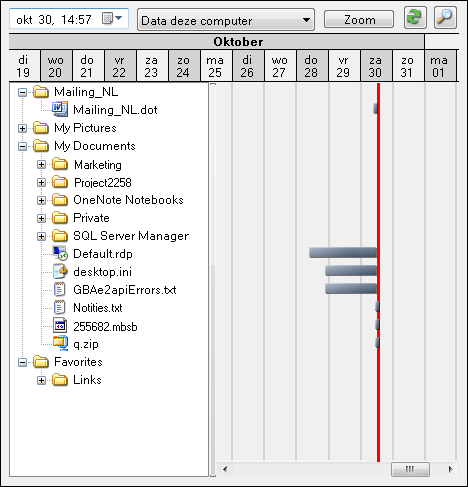Select the Mailing_NL.dot Word document icon

tap(60, 109)
